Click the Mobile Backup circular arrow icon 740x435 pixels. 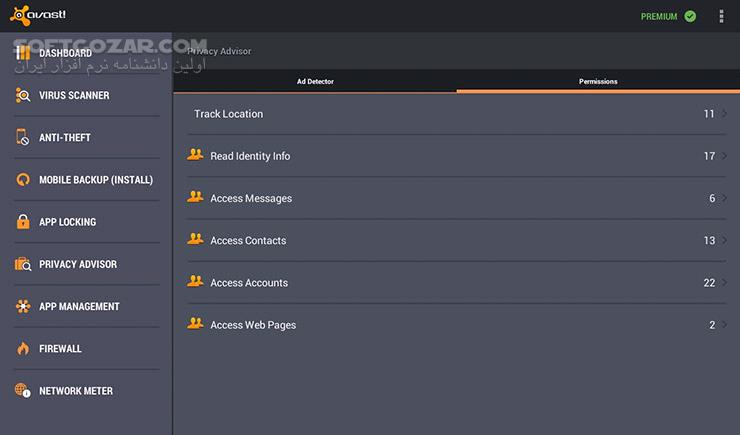click(x=23, y=180)
